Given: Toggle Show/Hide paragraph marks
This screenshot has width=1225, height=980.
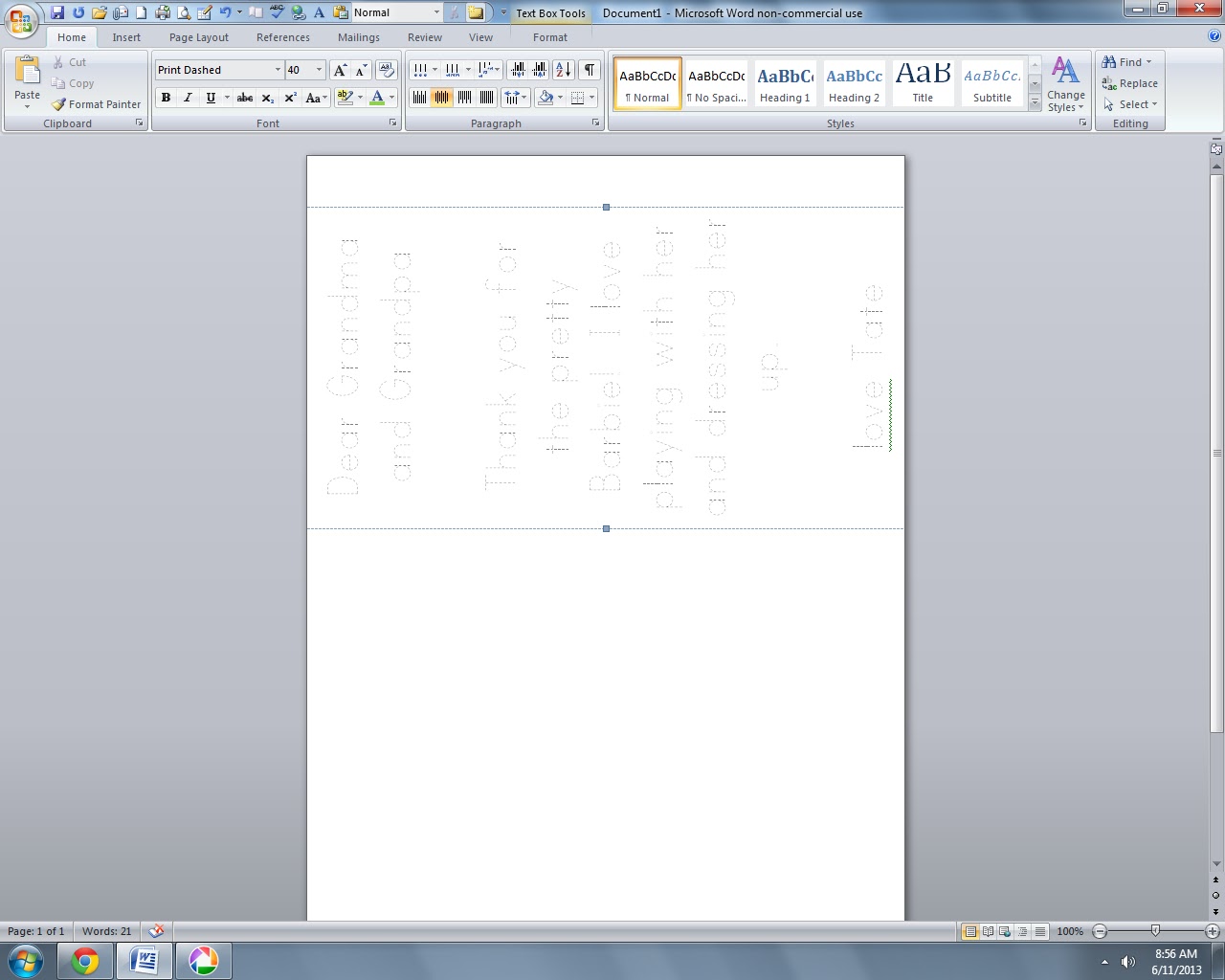Looking at the screenshot, I should coord(590,70).
